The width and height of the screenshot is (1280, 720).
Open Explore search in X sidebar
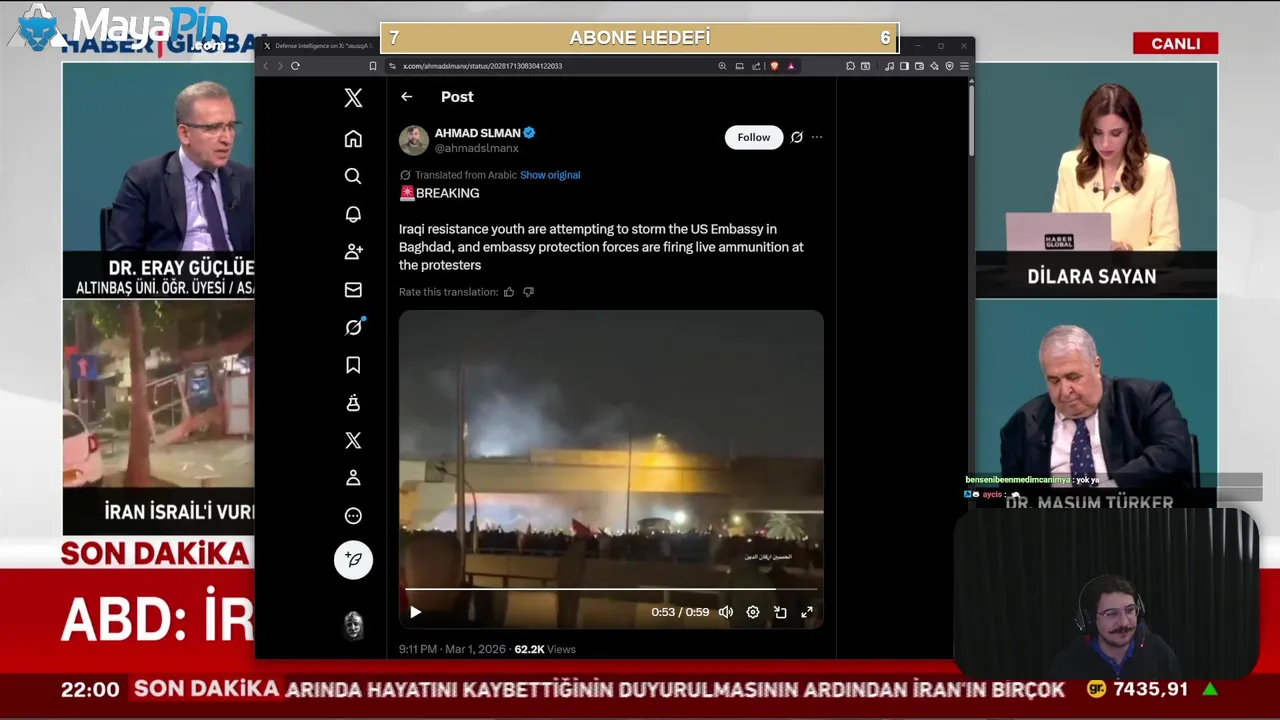[x=353, y=176]
